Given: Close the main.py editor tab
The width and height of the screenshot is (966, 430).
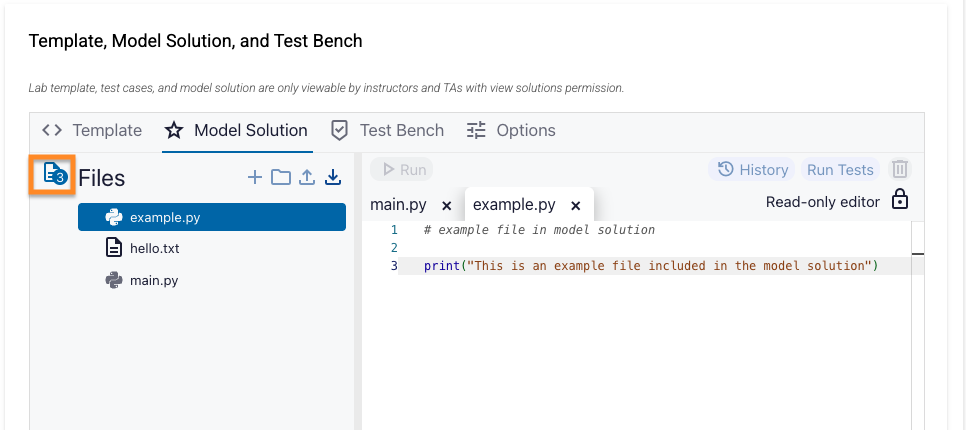Looking at the screenshot, I should click(x=447, y=206).
